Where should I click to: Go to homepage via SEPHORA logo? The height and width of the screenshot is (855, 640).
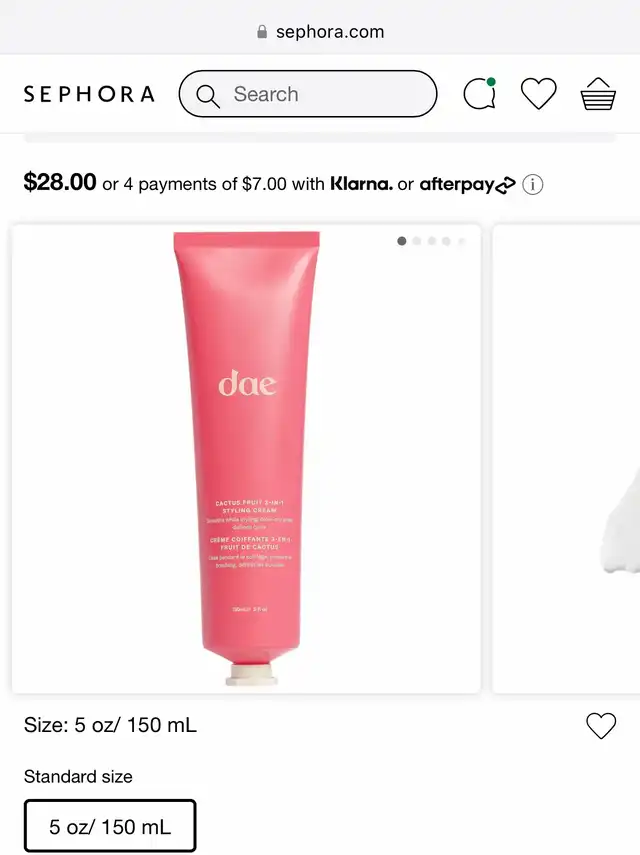tap(89, 94)
